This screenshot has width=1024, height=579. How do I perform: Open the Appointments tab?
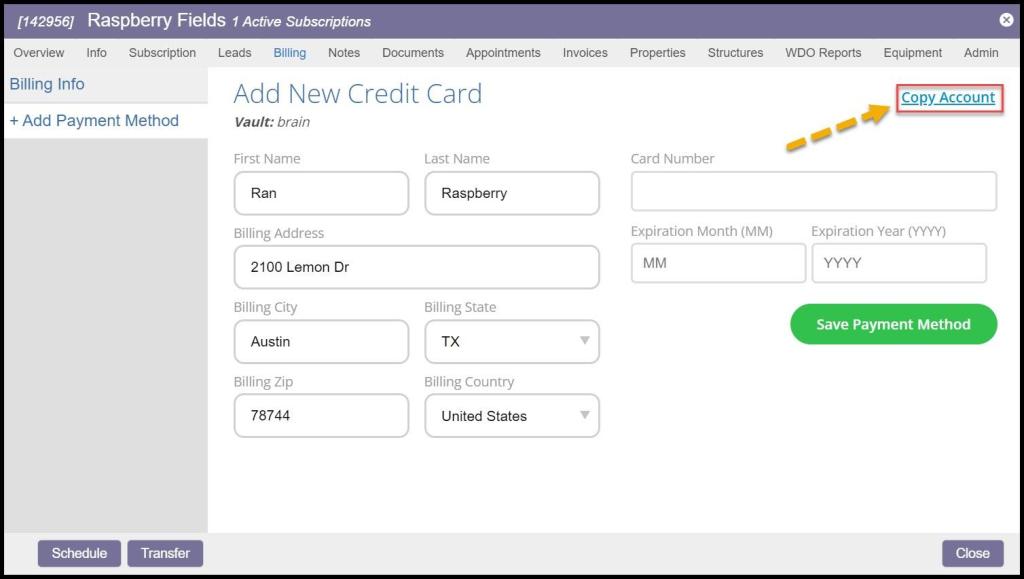tap(503, 53)
